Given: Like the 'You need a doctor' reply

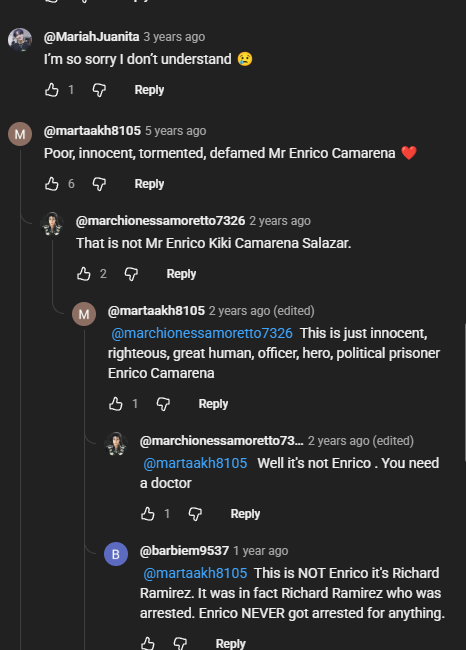Looking at the screenshot, I should click(x=148, y=514).
